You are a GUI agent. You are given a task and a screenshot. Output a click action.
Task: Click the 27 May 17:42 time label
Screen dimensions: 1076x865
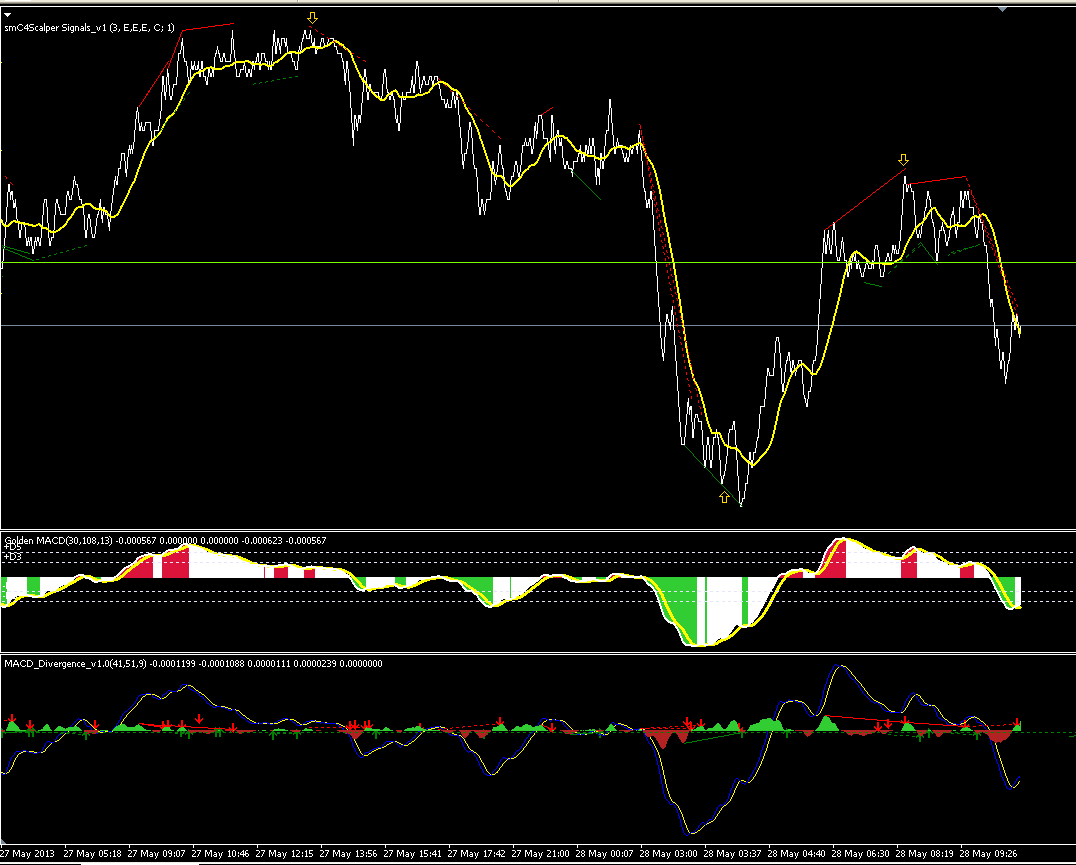click(x=476, y=853)
